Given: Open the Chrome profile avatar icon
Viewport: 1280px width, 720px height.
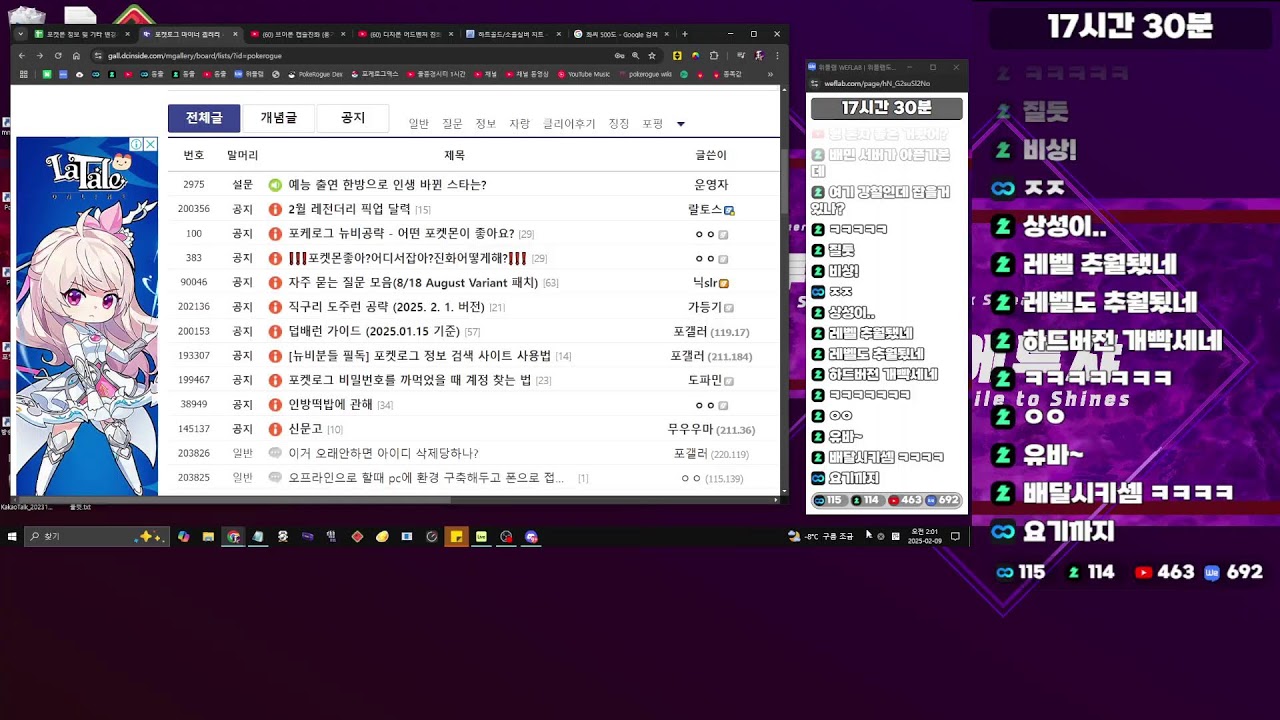Looking at the screenshot, I should click(x=760, y=56).
